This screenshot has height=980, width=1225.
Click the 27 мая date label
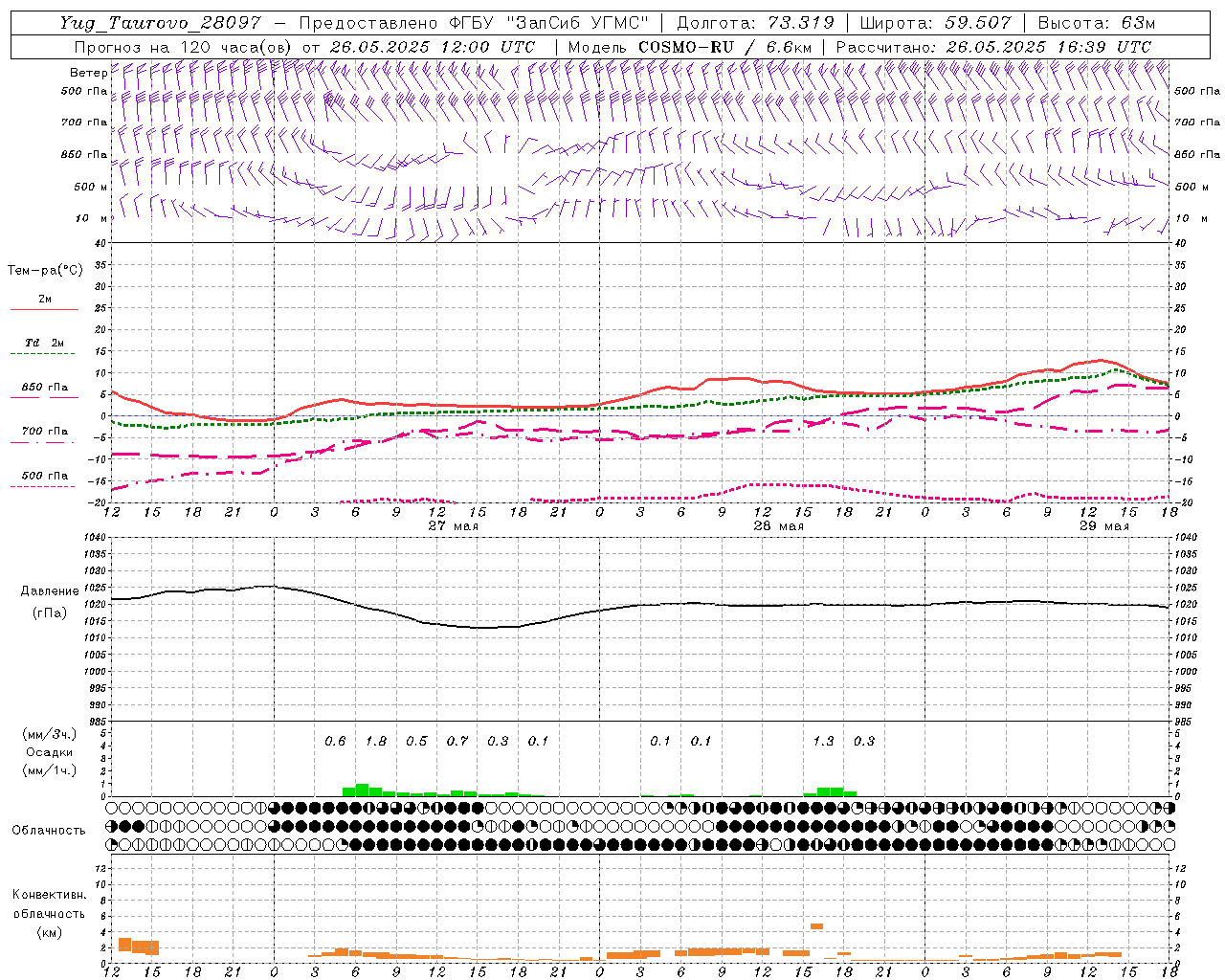click(453, 526)
